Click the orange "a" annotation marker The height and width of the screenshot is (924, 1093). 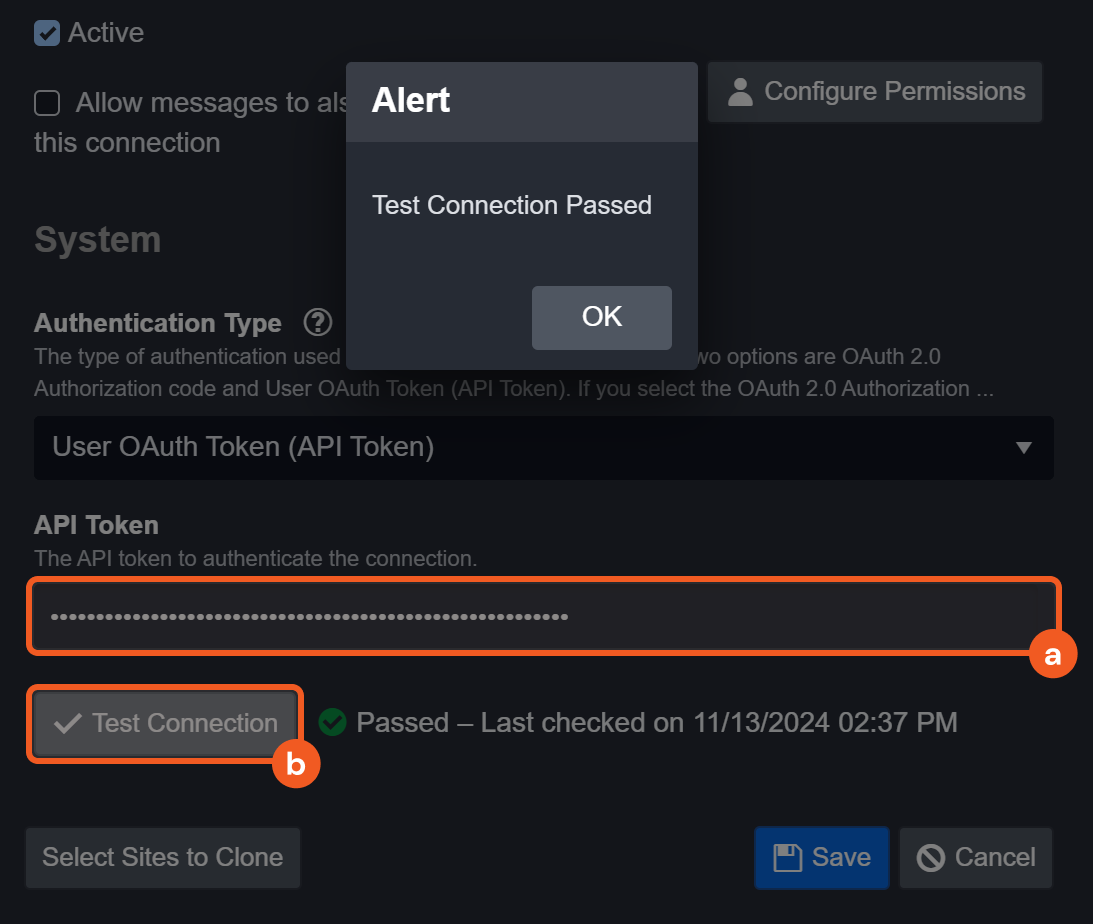[1052, 655]
